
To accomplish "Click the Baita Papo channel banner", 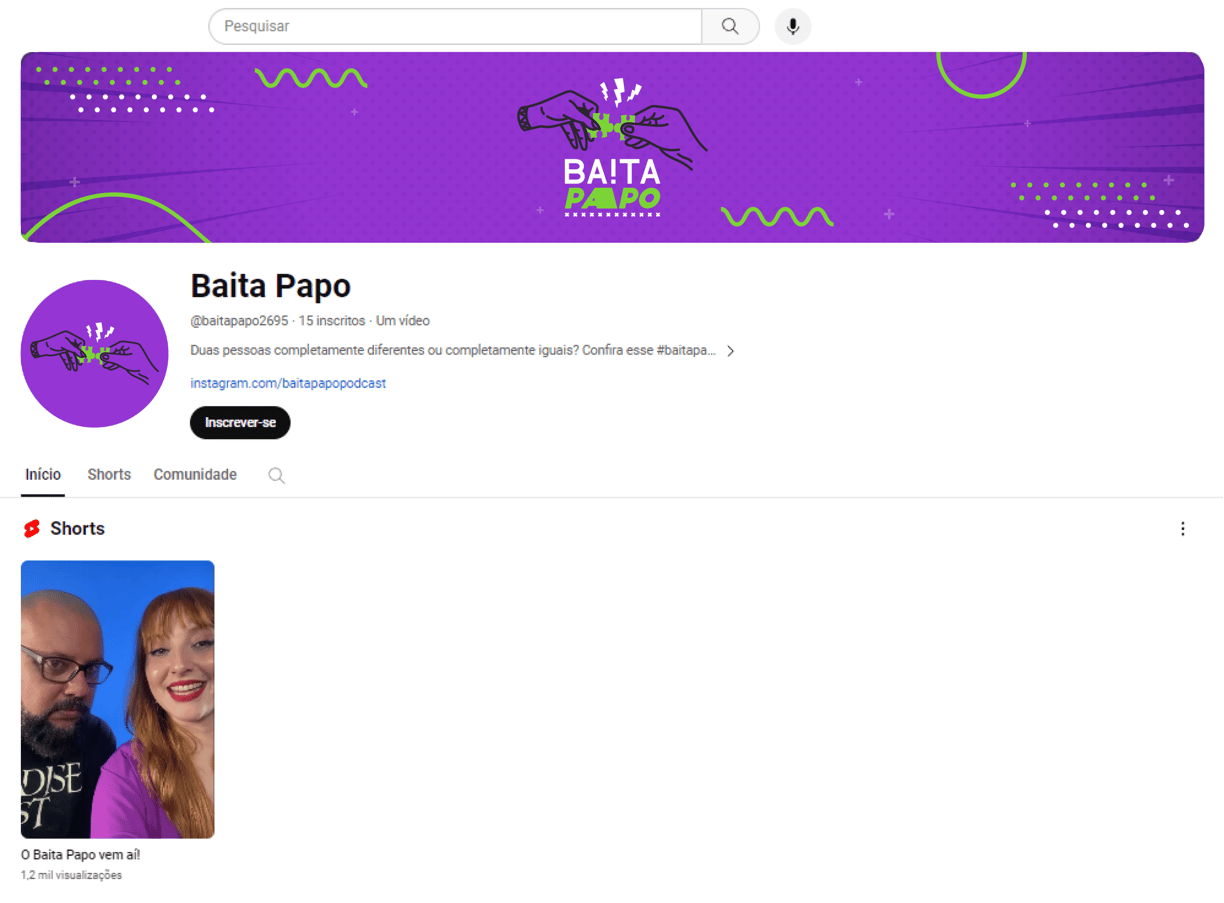I will (612, 147).
